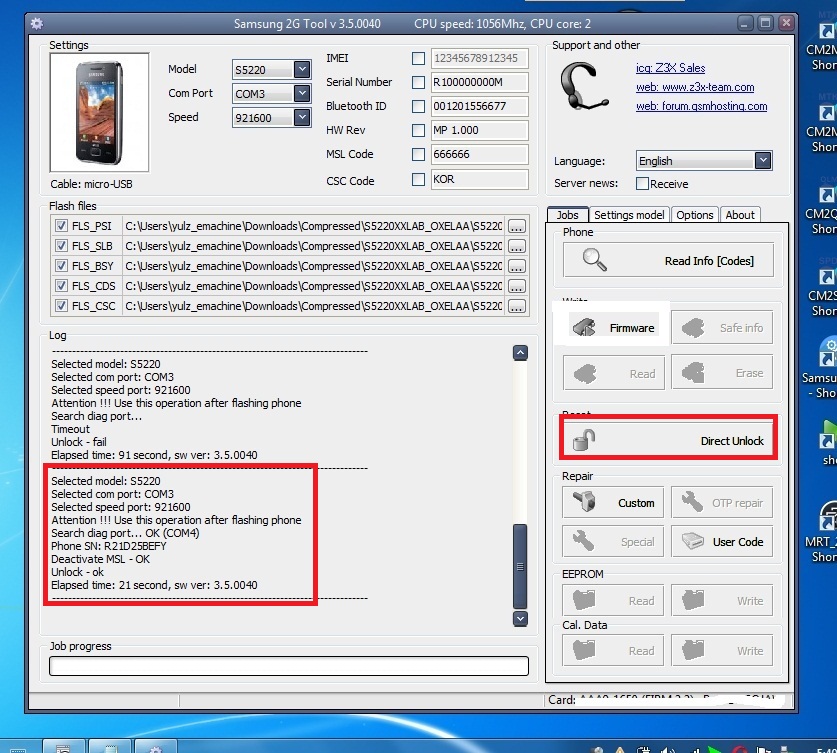Image resolution: width=837 pixels, height=753 pixels.
Task: Open the Speed dropdown
Action: 302,117
